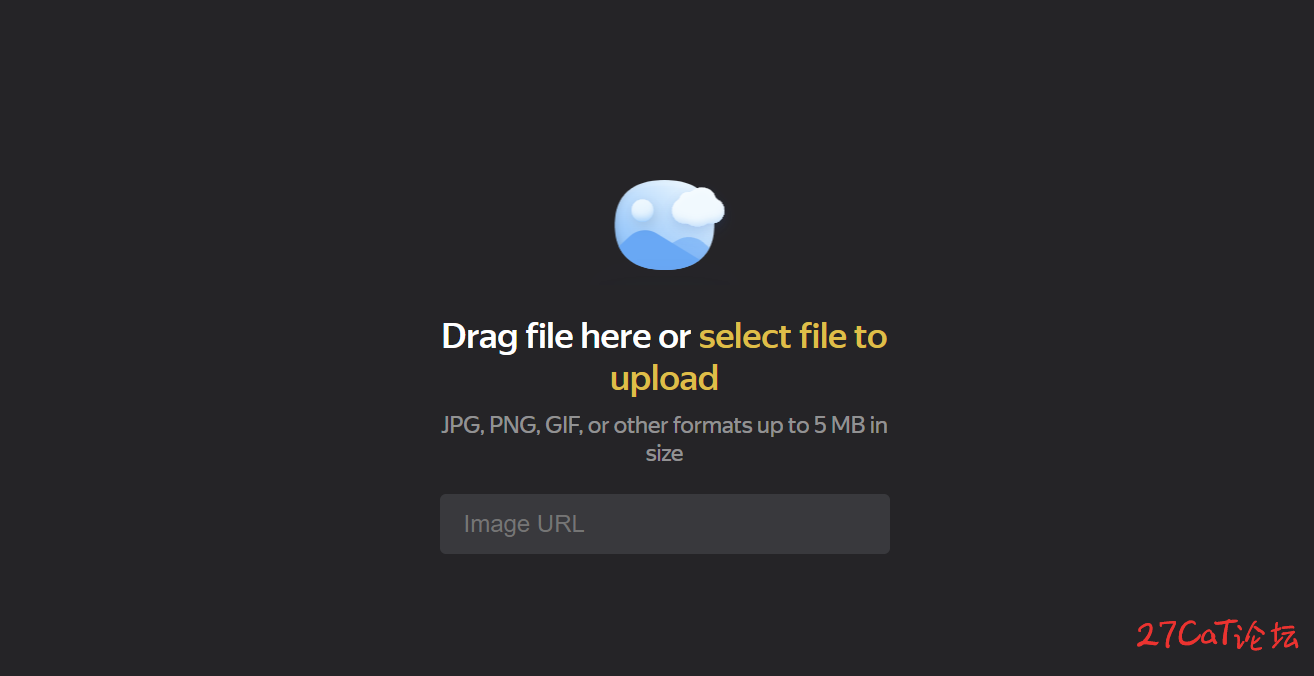The width and height of the screenshot is (1314, 676).
Task: Click 'other formats' in the gray description
Action: click(x=682, y=425)
